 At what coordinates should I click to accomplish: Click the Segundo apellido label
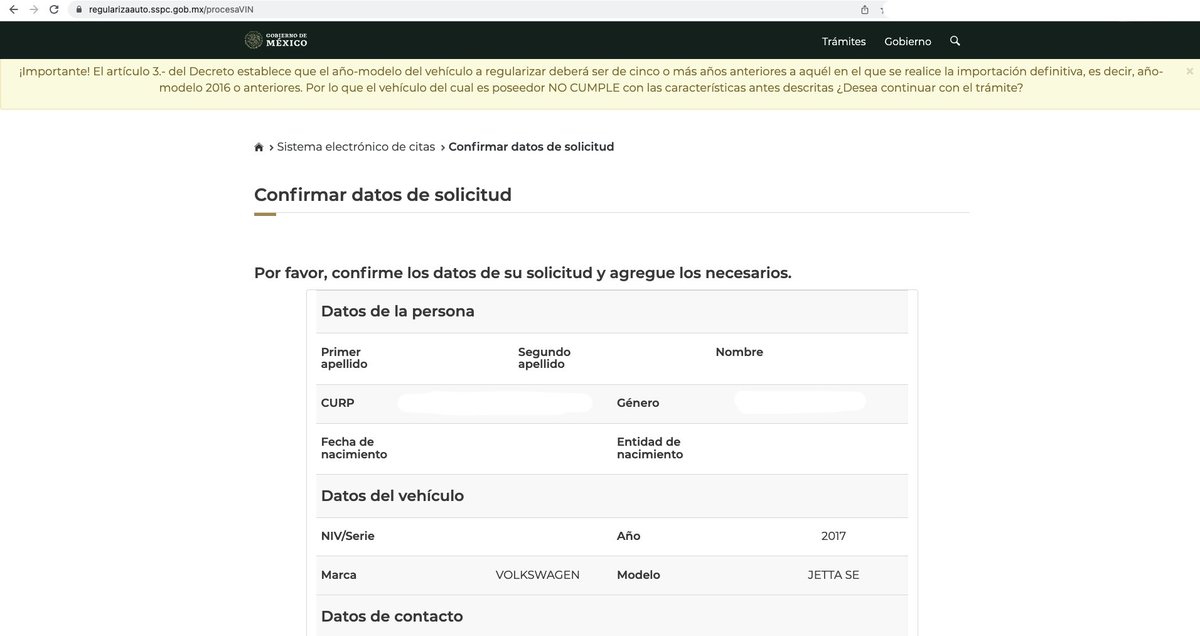(544, 358)
